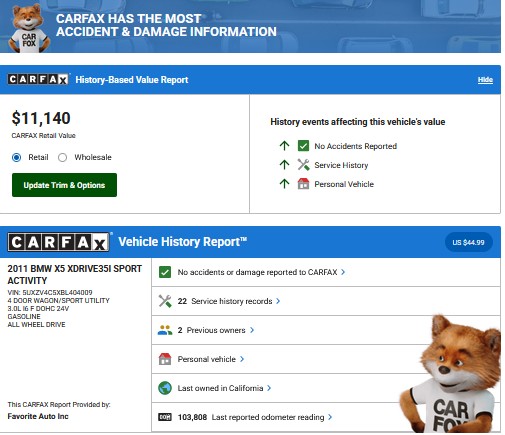Click the house icon next to Personal Vehicle
This screenshot has height=435, width=505.
coord(303,184)
